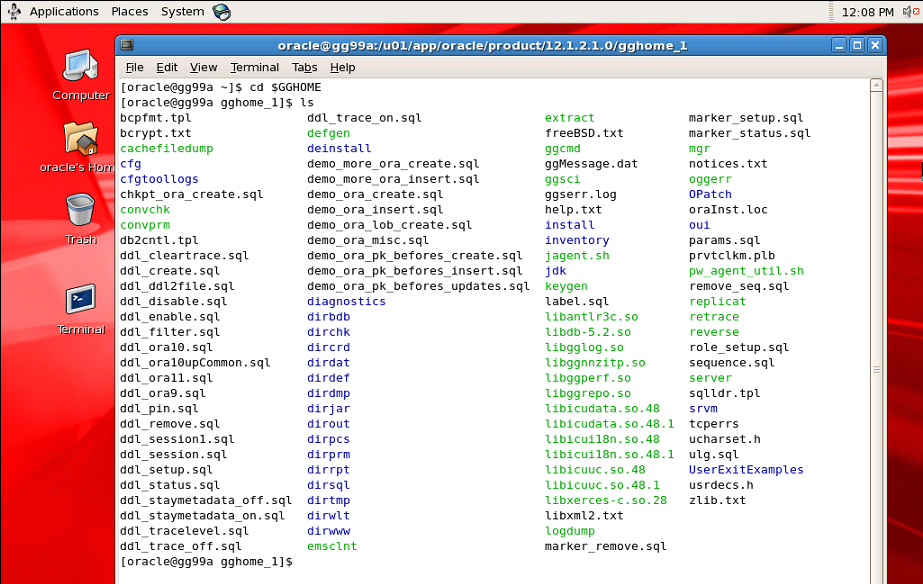923x584 pixels.
Task: Open the File menu in terminal
Action: 134,67
